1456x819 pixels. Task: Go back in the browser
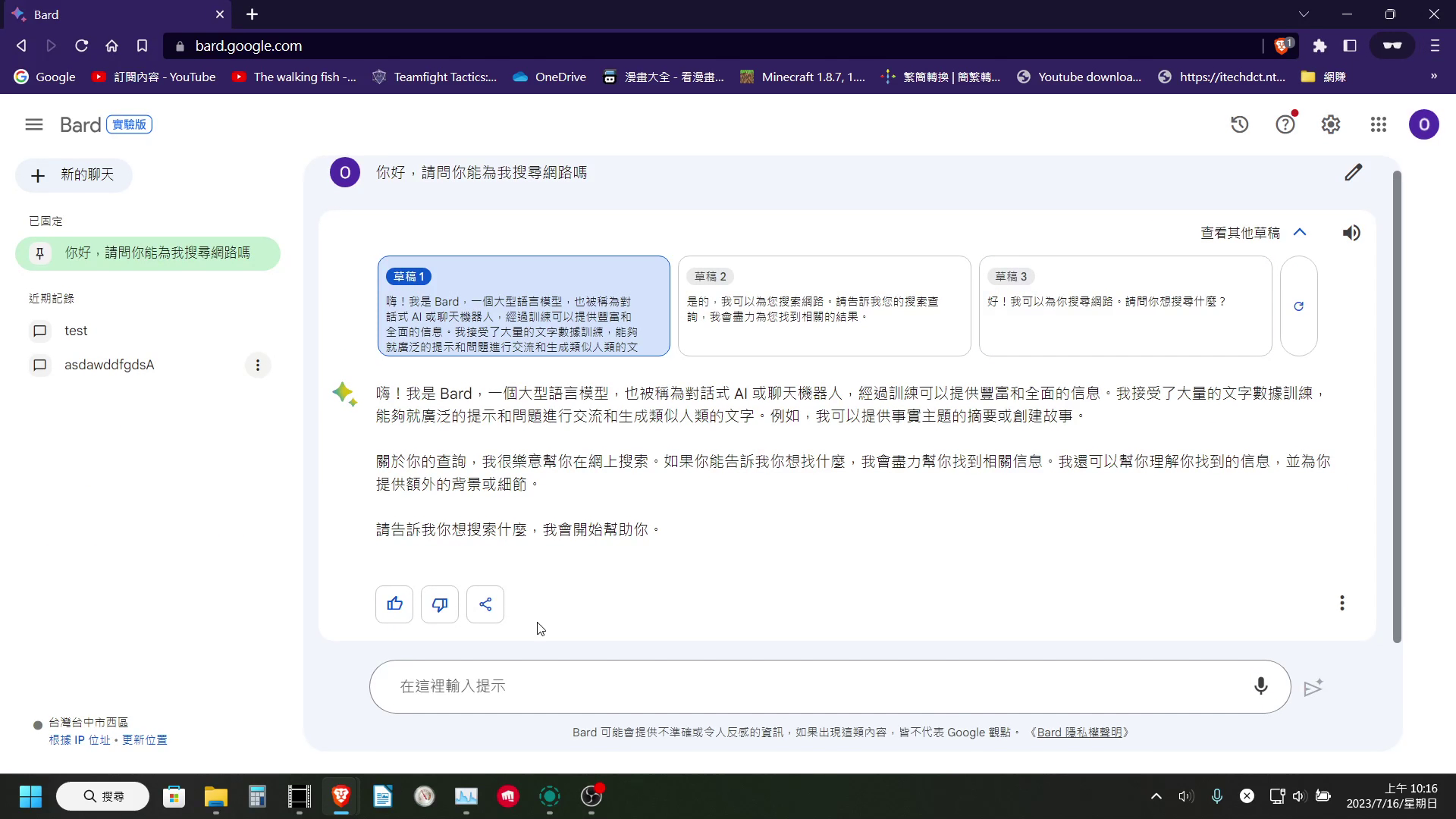(x=21, y=45)
